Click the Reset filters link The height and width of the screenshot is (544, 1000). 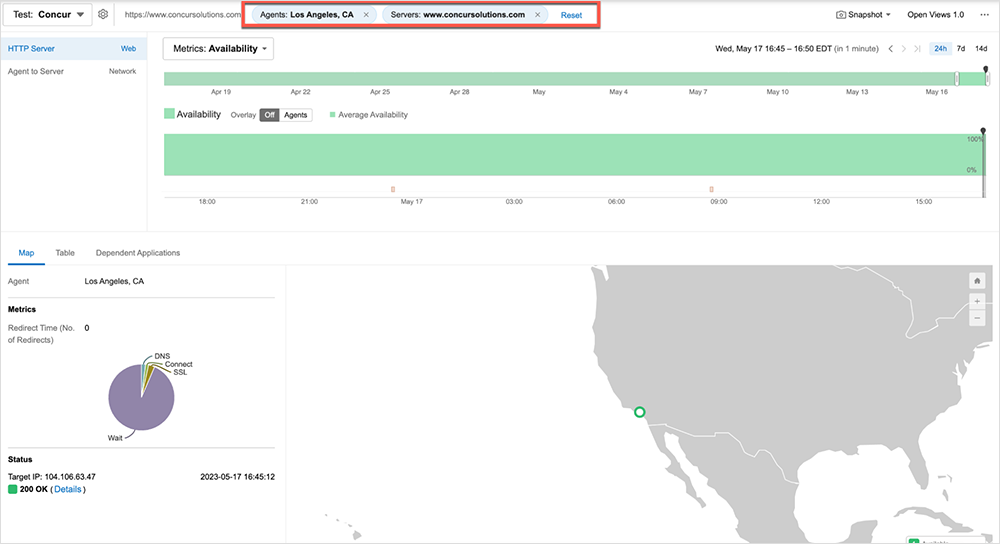coord(571,15)
